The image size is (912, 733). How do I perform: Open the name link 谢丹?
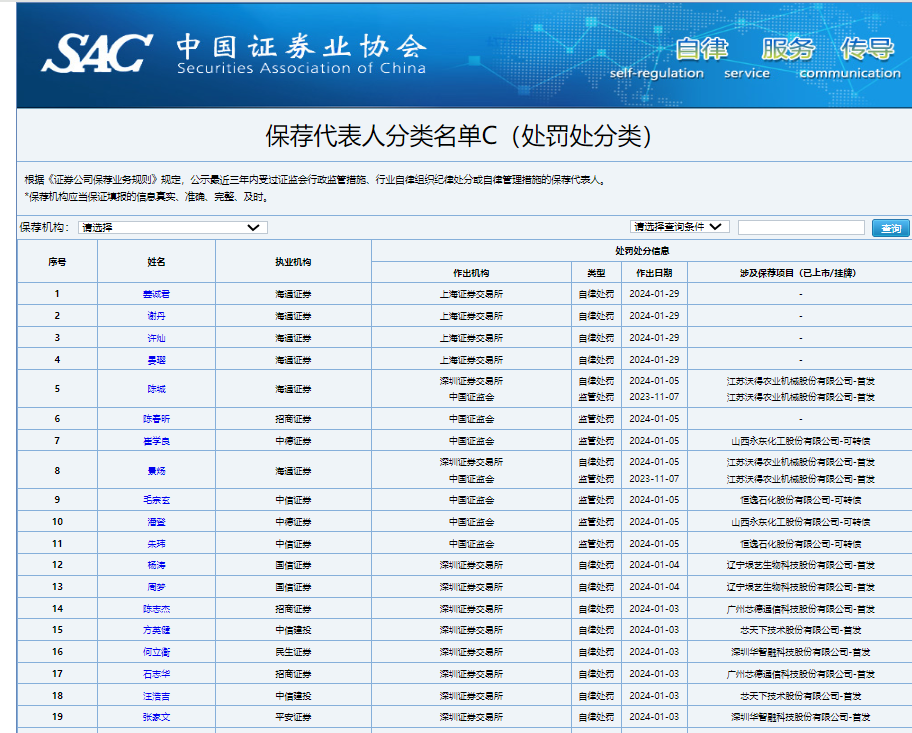coord(156,316)
